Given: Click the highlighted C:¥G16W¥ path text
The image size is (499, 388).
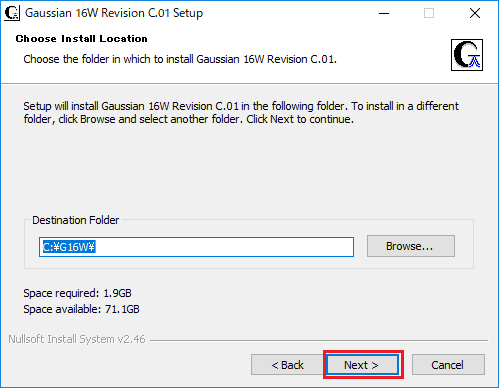Looking at the screenshot, I should coord(69,247).
